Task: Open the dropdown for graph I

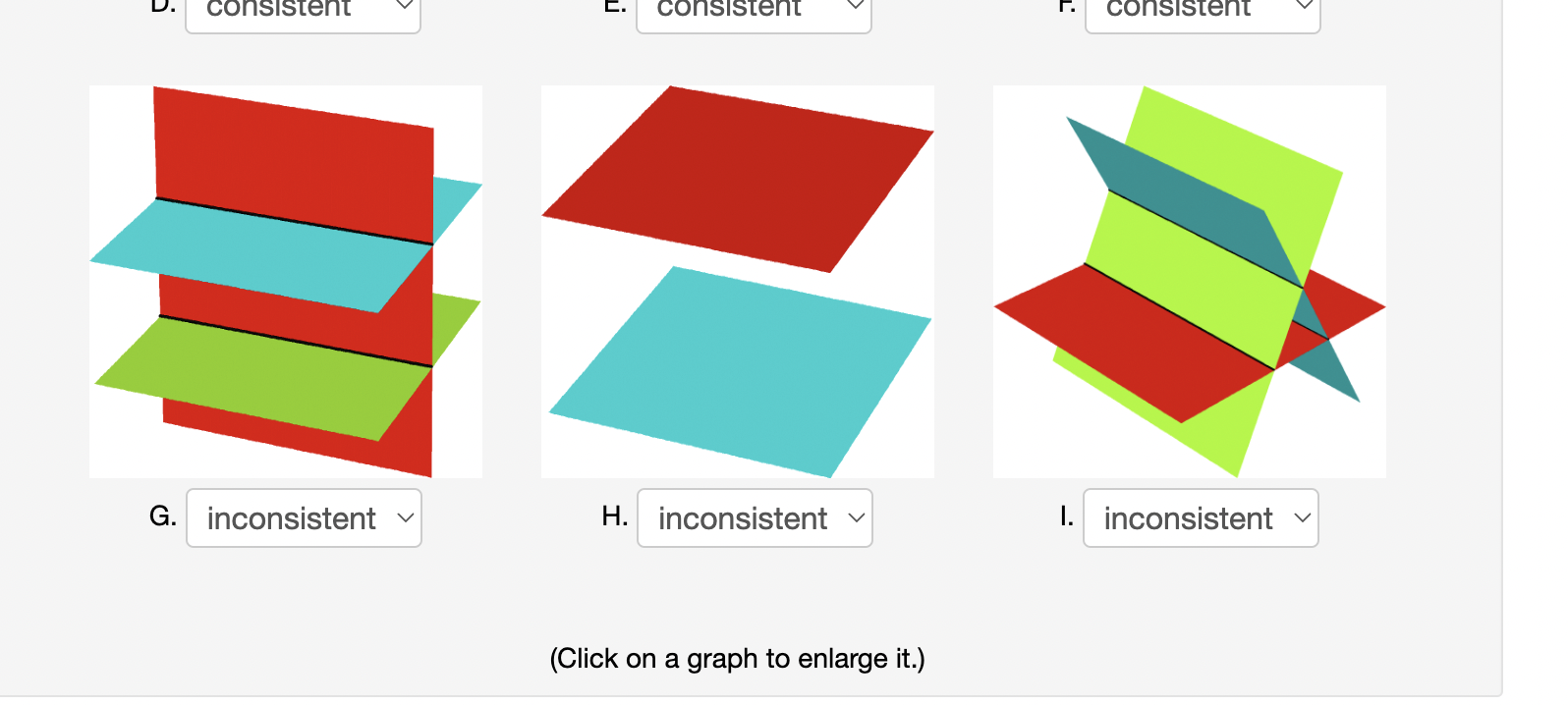Action: (x=1201, y=517)
